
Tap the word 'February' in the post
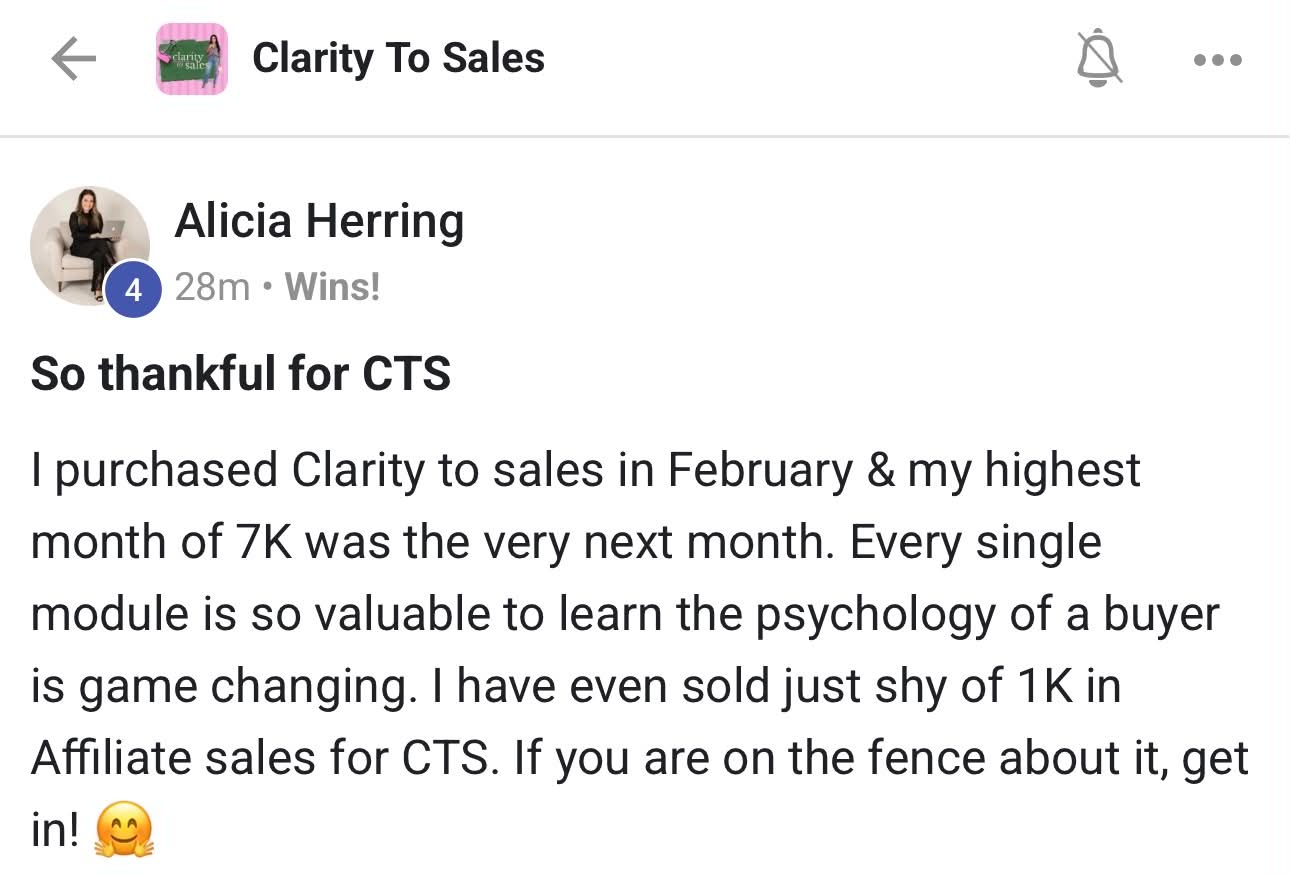point(760,469)
